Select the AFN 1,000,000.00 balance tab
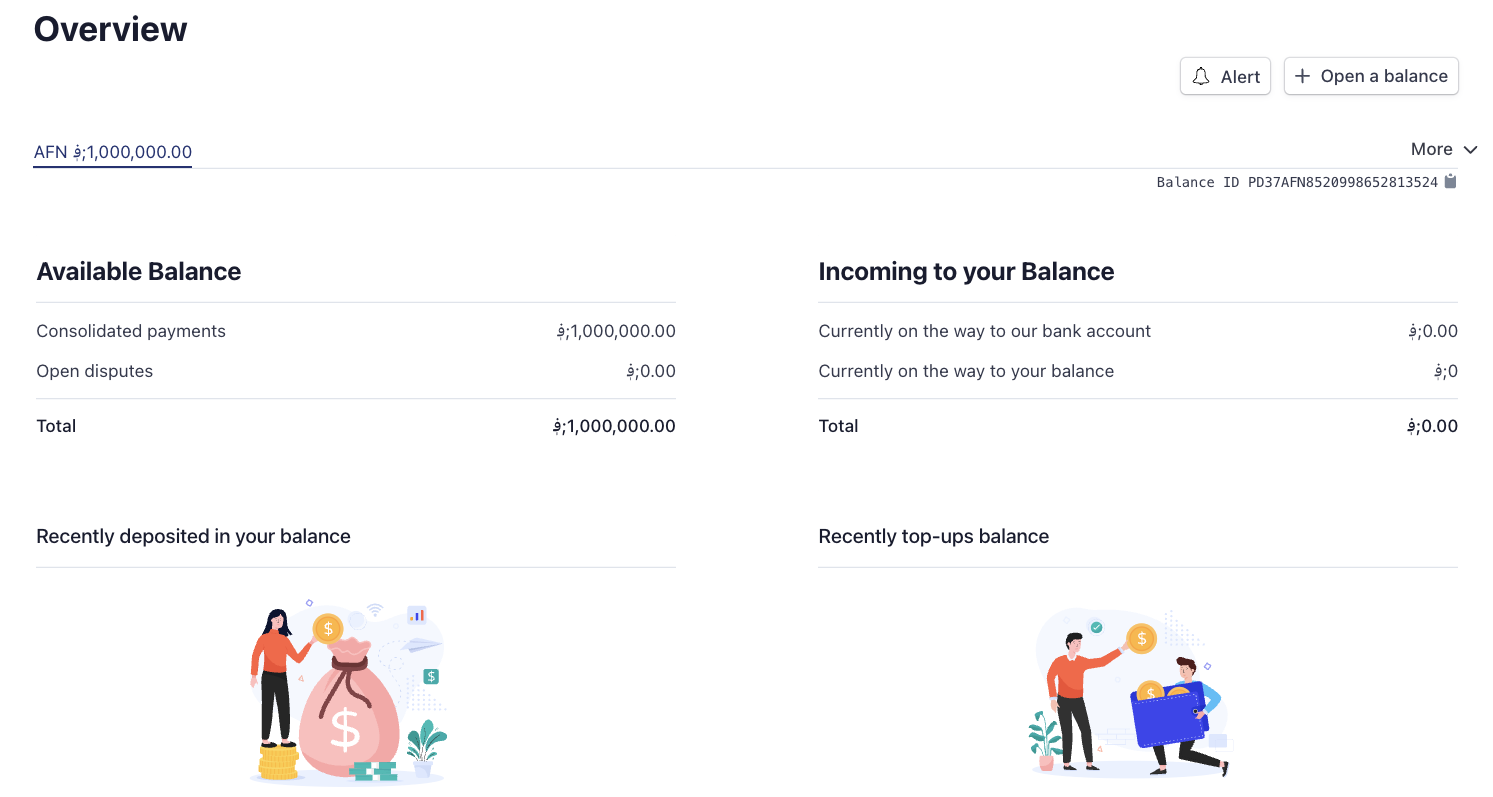This screenshot has height=797, width=1493. [113, 152]
